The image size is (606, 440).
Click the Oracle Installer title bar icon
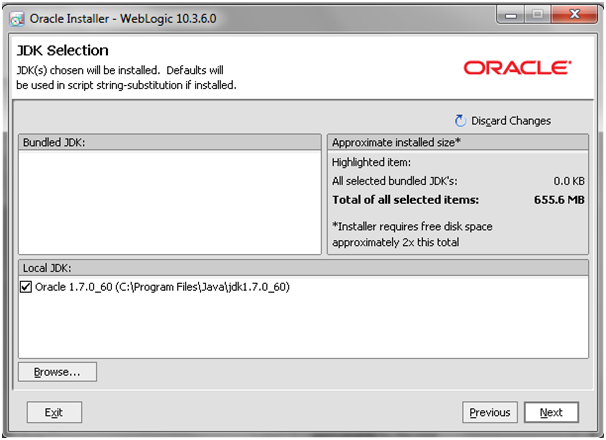17,19
